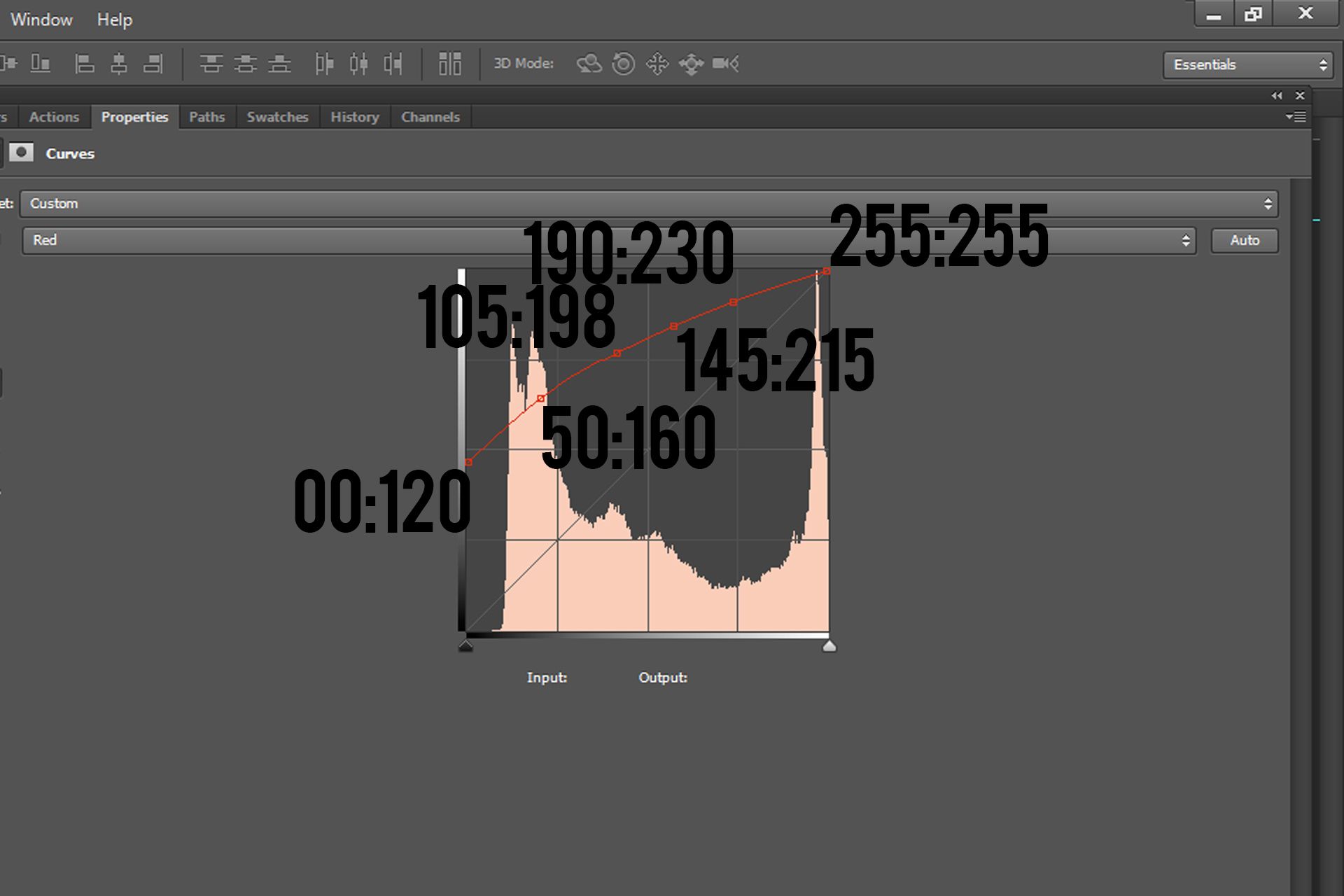Image resolution: width=1344 pixels, height=896 pixels.
Task: Select the 3D roll object icon
Action: pos(623,64)
